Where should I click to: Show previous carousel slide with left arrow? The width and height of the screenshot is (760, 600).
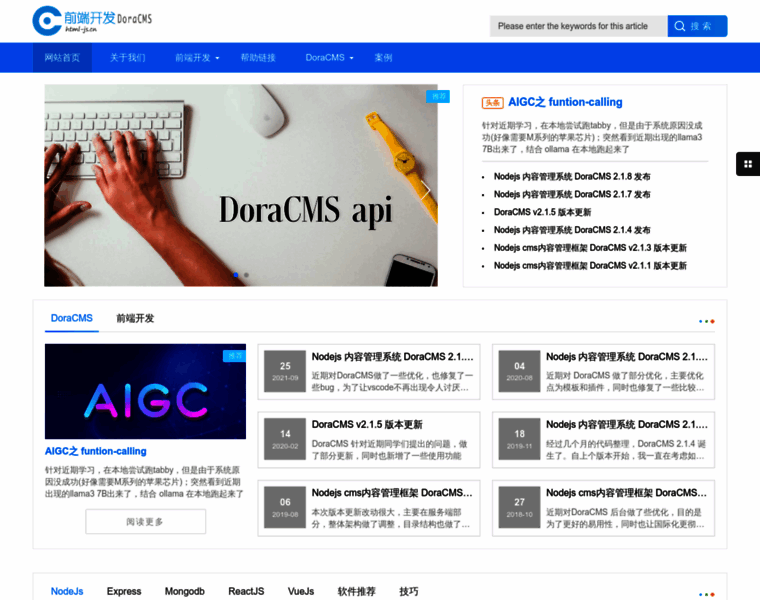(56, 190)
